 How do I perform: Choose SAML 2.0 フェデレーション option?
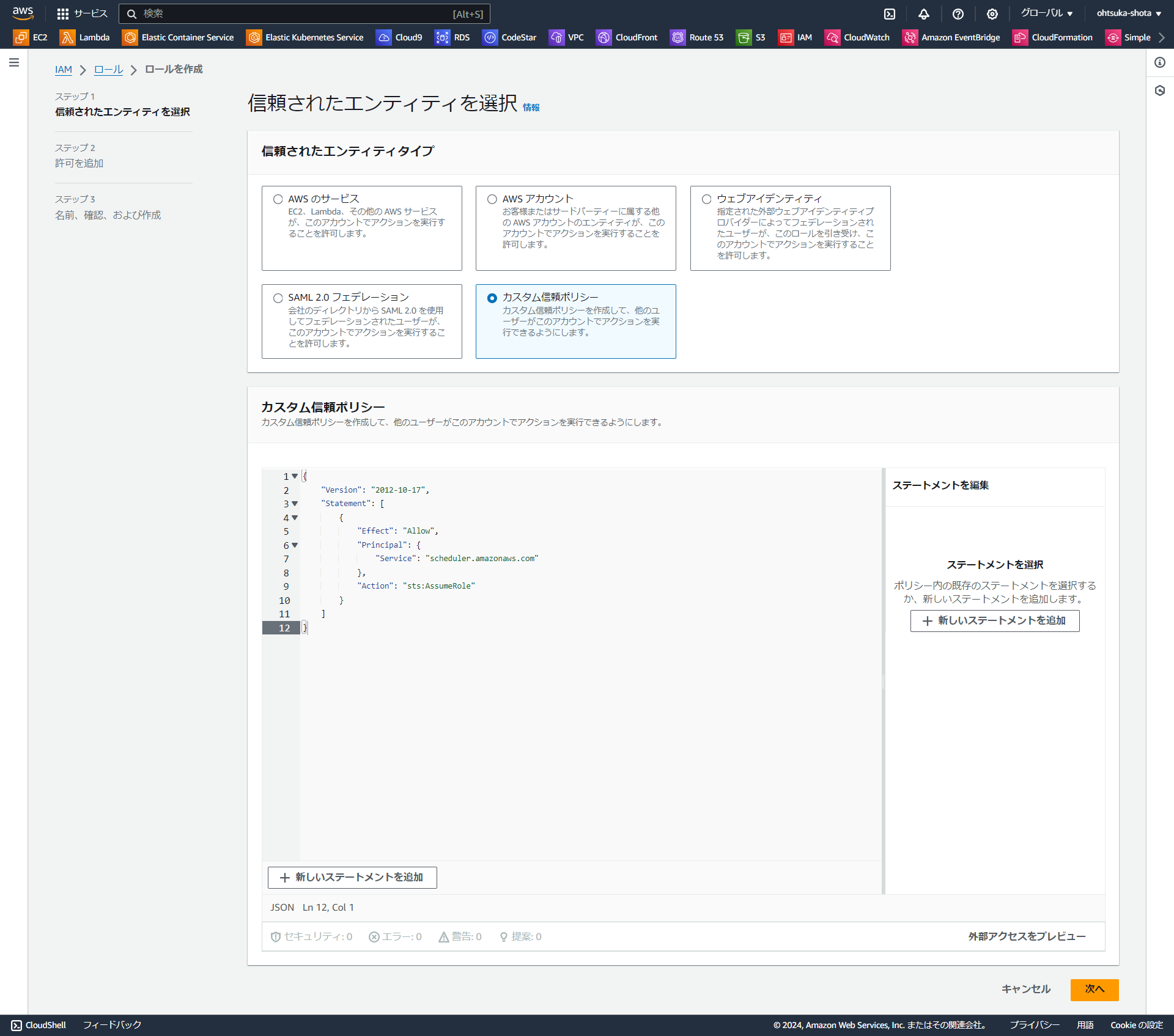coord(278,298)
